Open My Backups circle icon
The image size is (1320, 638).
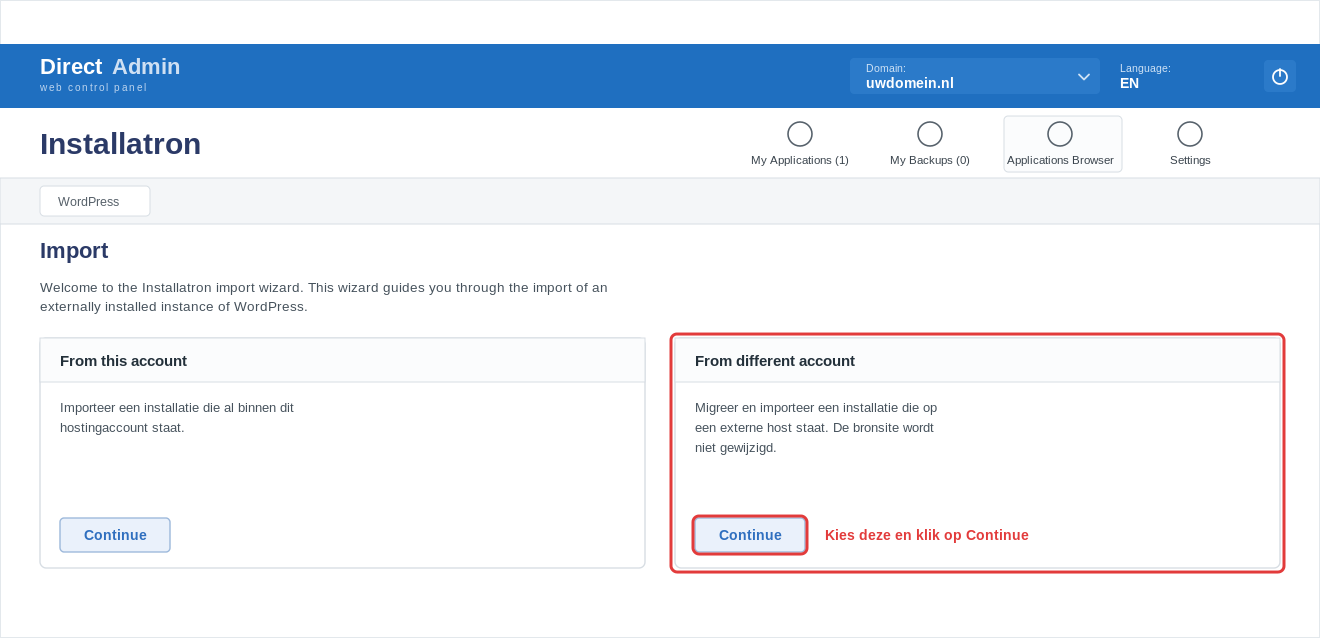[930, 134]
